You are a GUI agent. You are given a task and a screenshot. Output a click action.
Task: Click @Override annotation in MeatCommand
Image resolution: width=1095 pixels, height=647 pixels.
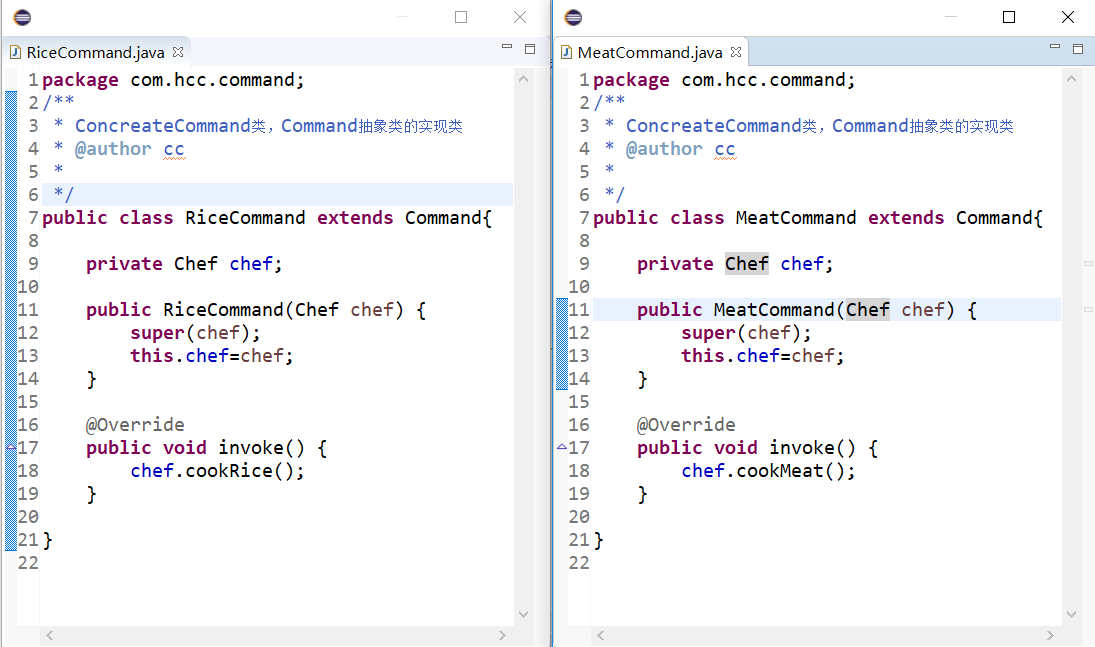[686, 425]
